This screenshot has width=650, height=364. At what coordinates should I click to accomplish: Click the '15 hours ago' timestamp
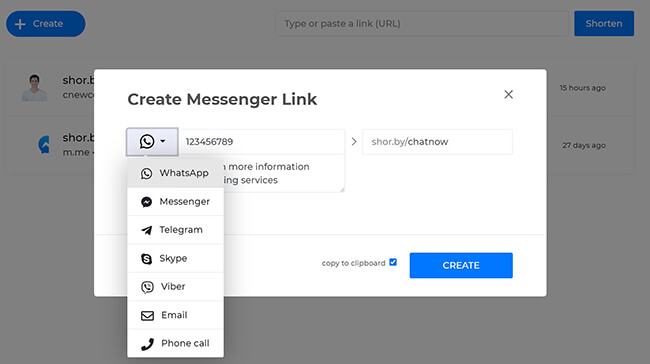(x=582, y=88)
